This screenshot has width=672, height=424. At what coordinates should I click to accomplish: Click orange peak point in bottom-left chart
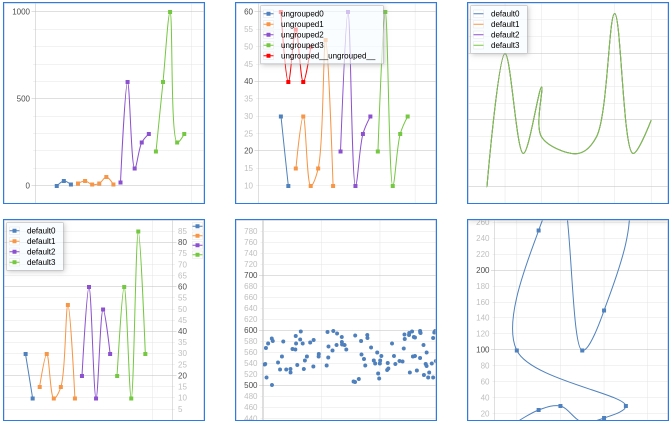[68, 304]
